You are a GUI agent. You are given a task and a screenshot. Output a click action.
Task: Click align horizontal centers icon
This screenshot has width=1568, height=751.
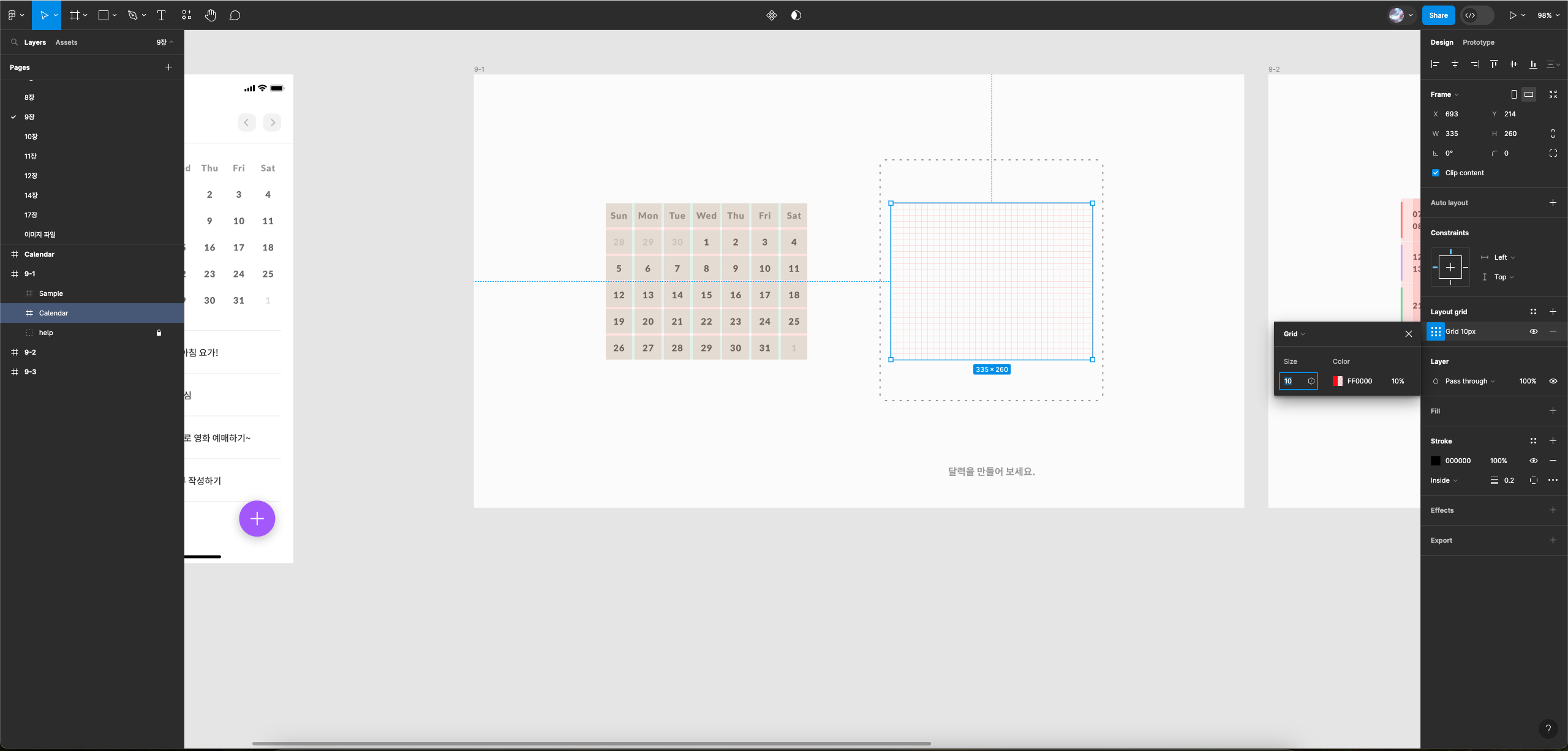(1455, 64)
